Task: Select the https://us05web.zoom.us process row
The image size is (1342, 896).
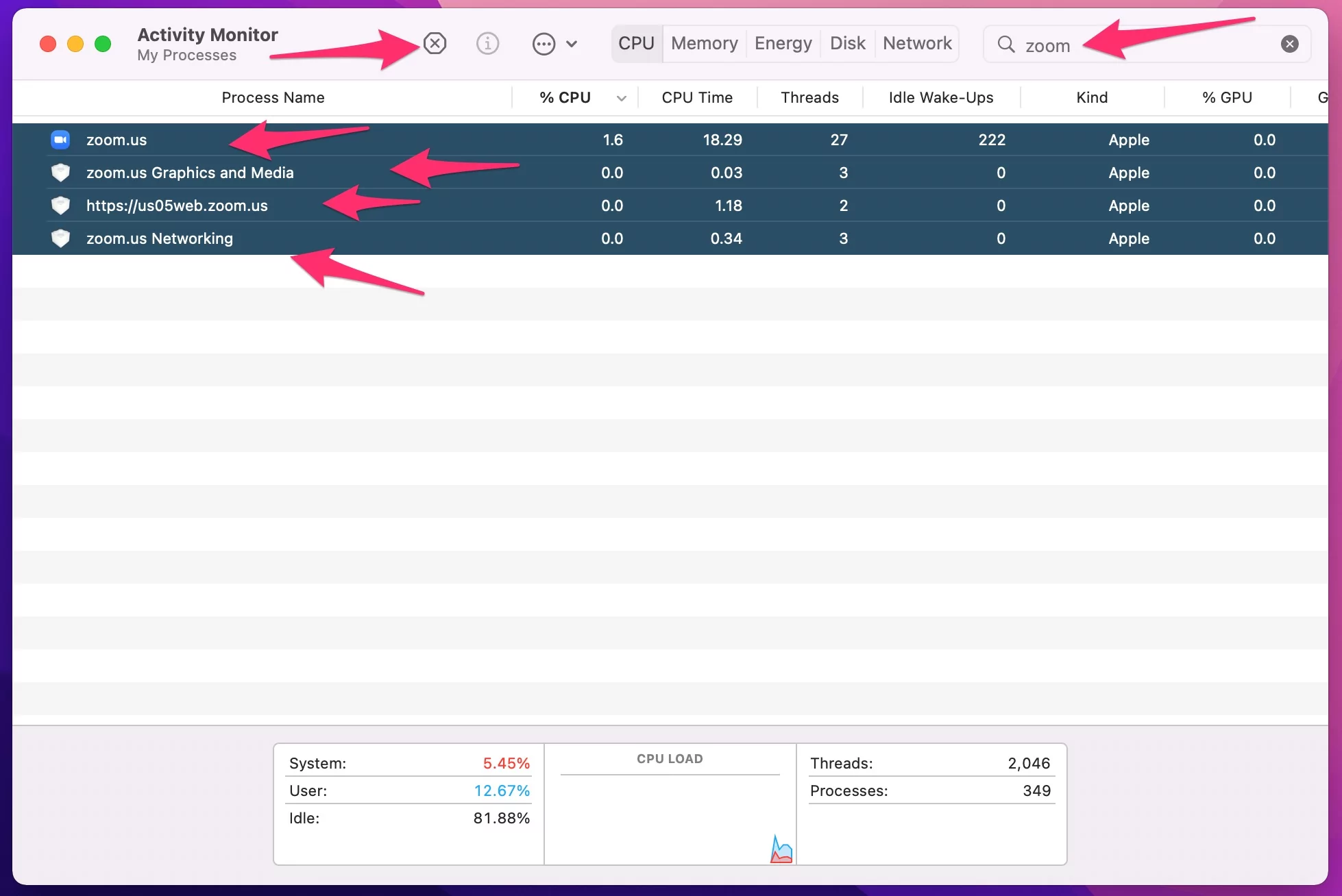Action: [x=670, y=206]
